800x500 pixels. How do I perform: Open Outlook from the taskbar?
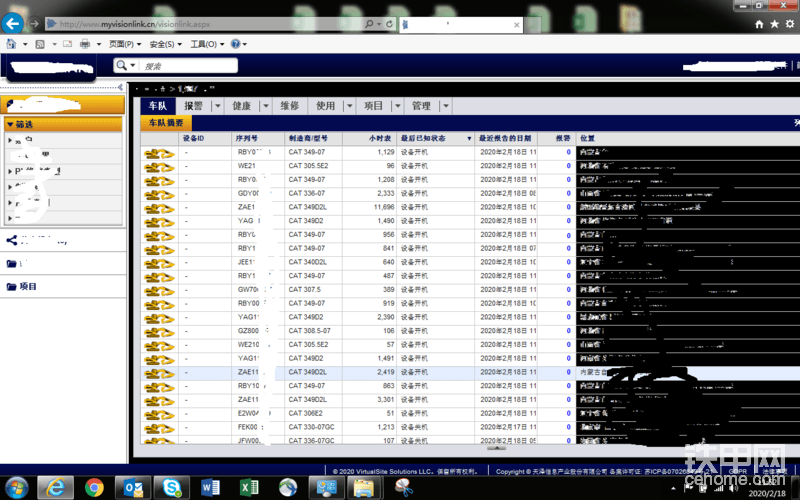coord(133,488)
